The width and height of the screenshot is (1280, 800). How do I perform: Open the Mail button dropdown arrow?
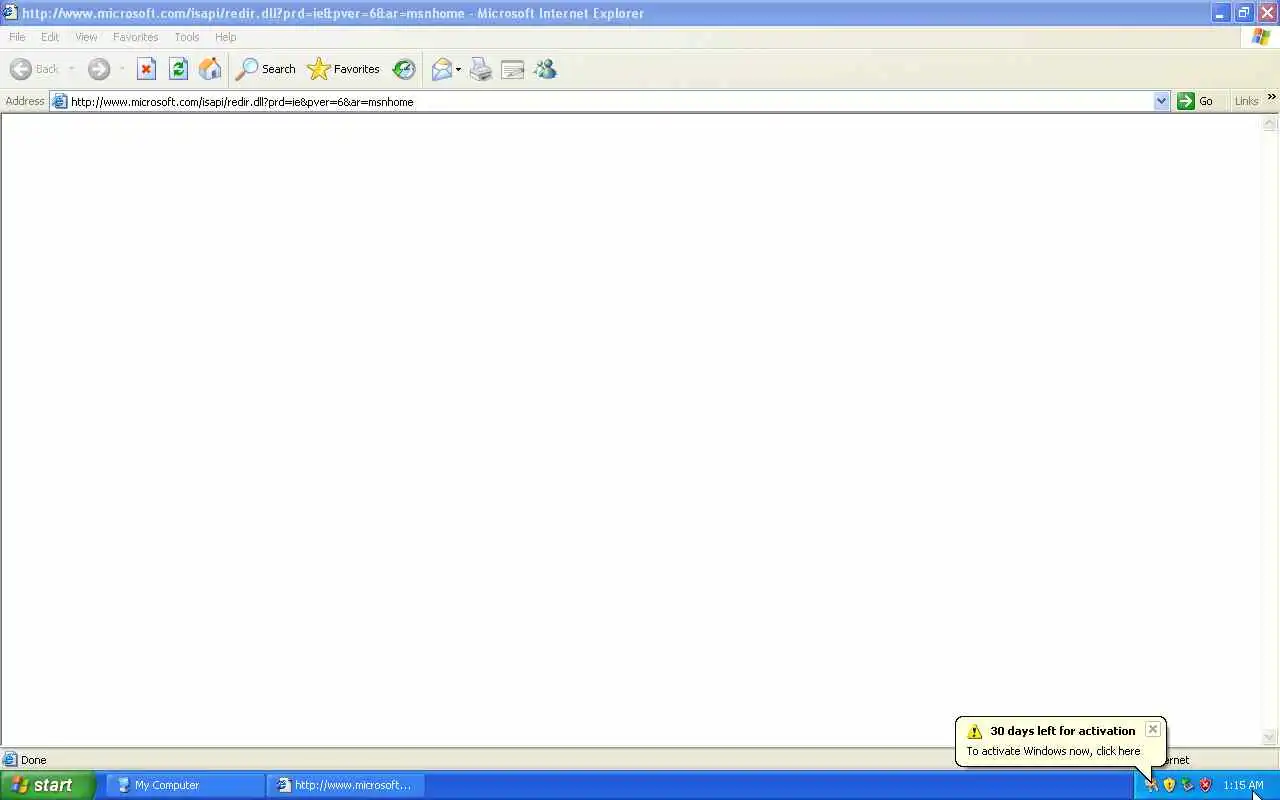pyautogui.click(x=458, y=69)
